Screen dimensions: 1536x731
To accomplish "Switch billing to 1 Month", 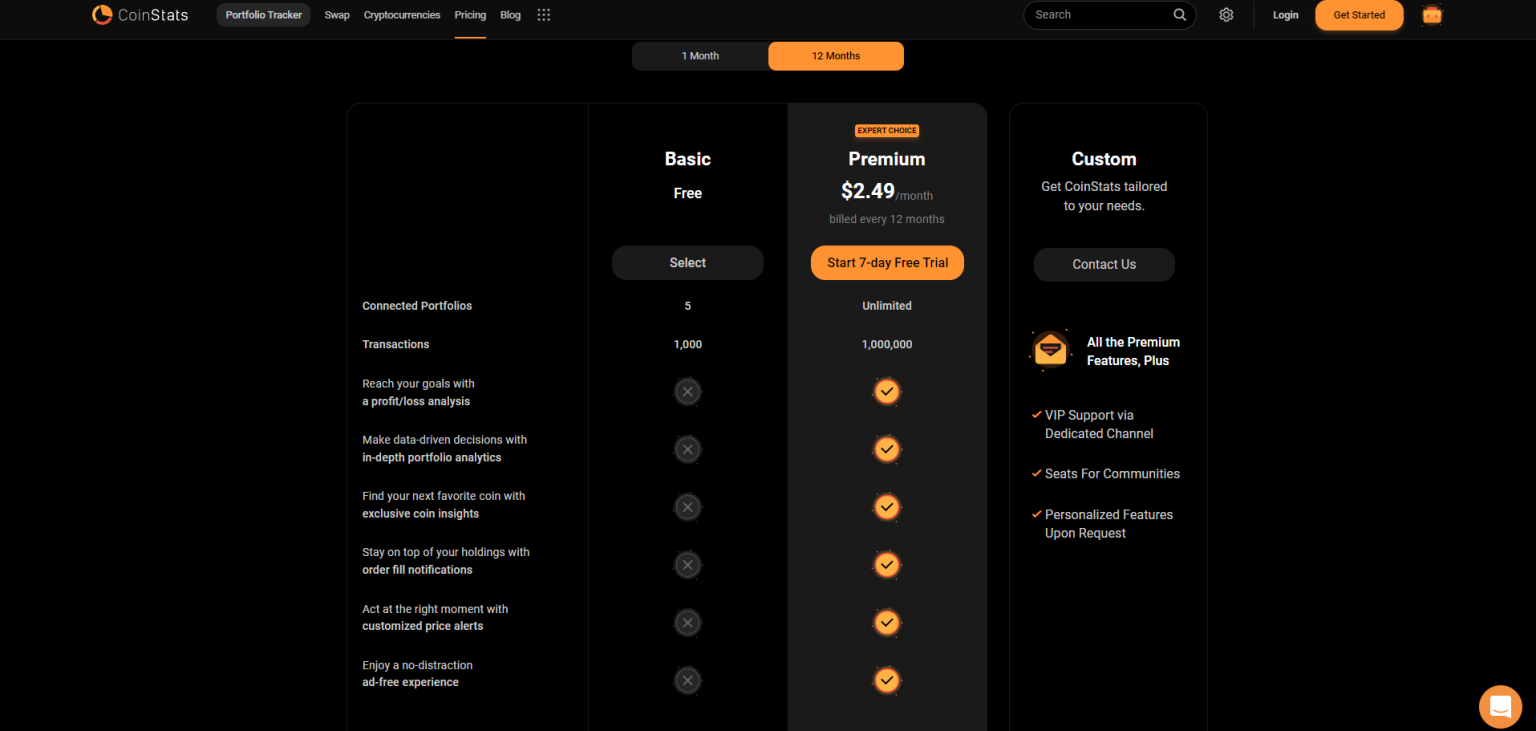I will (x=700, y=56).
